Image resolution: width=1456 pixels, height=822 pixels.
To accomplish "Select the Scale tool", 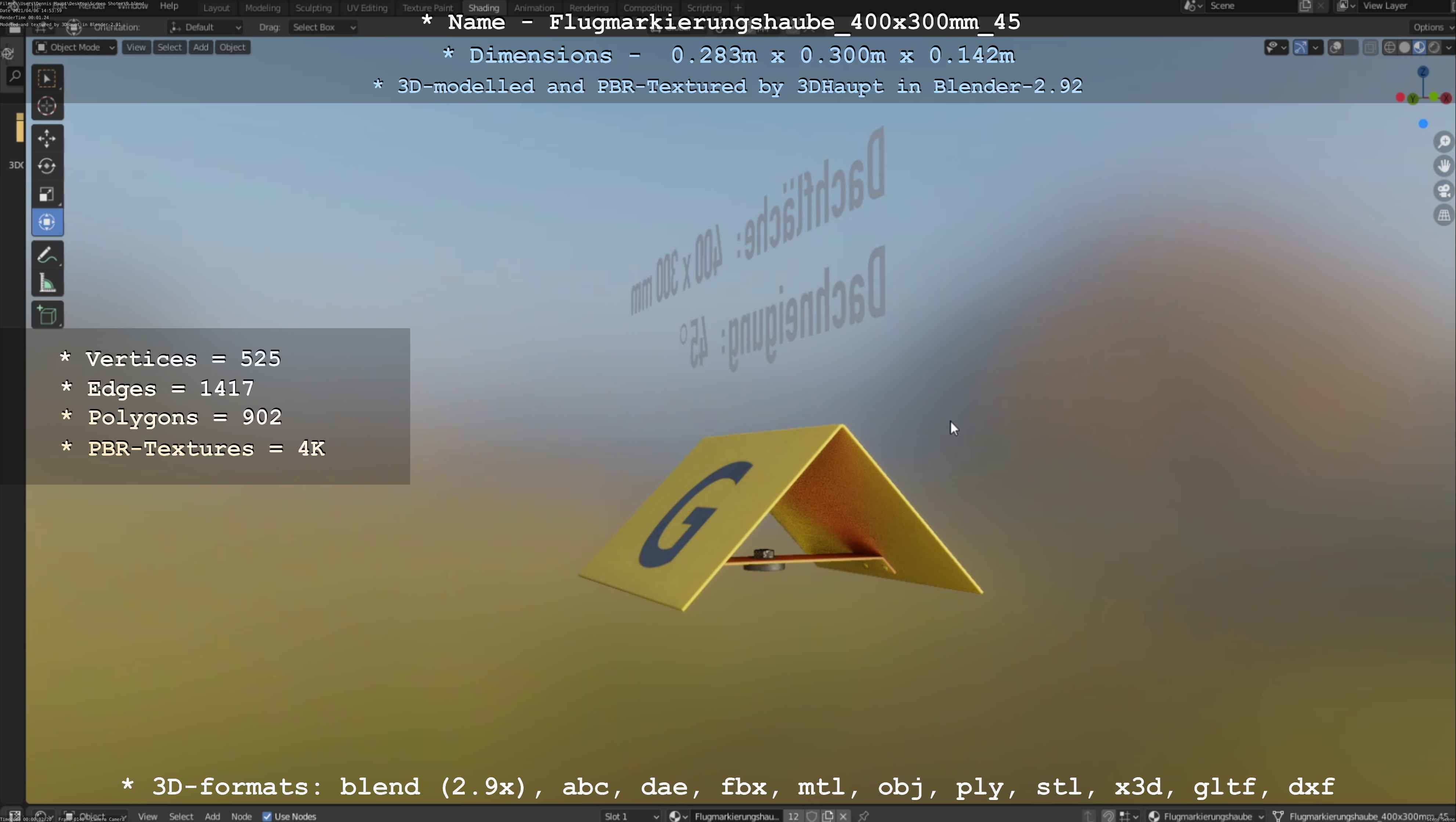I will tap(47, 194).
